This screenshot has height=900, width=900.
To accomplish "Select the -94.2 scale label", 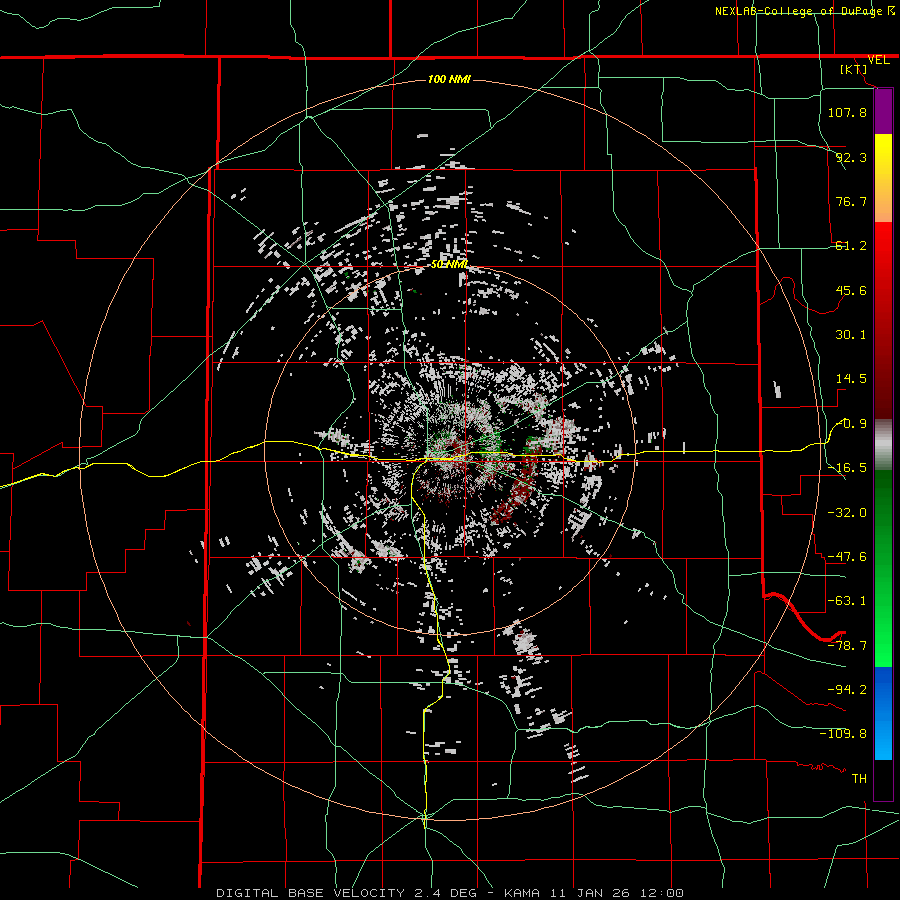I will [x=847, y=690].
